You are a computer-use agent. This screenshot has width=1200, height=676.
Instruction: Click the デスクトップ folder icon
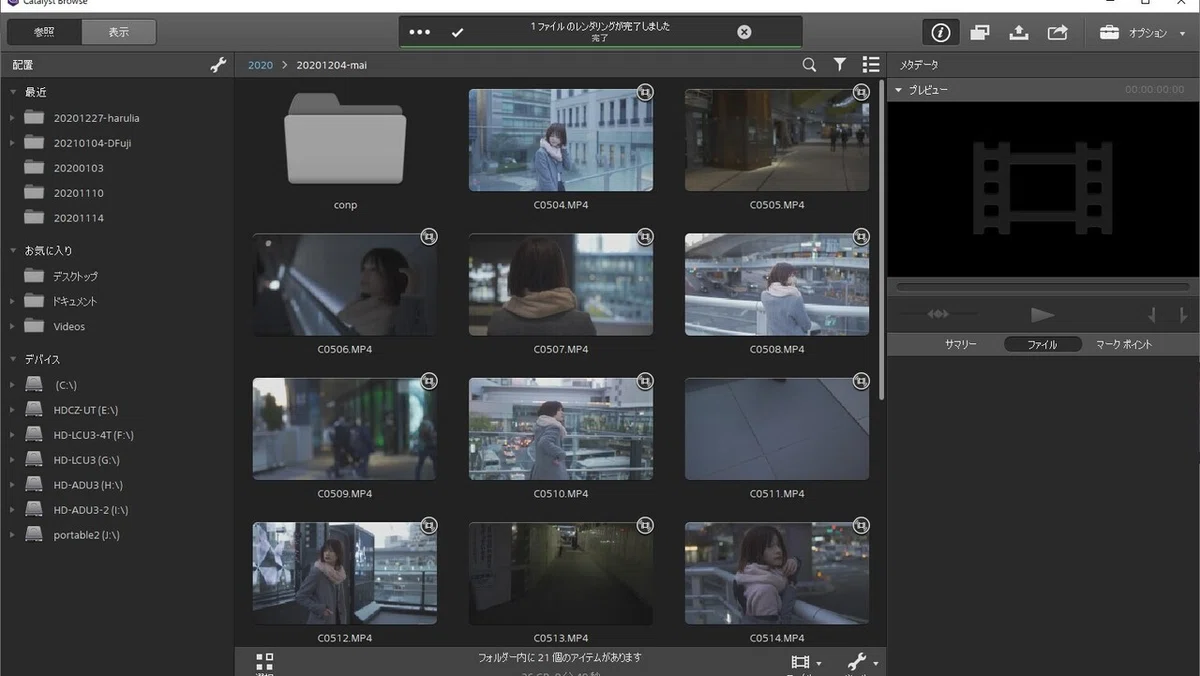point(34,275)
